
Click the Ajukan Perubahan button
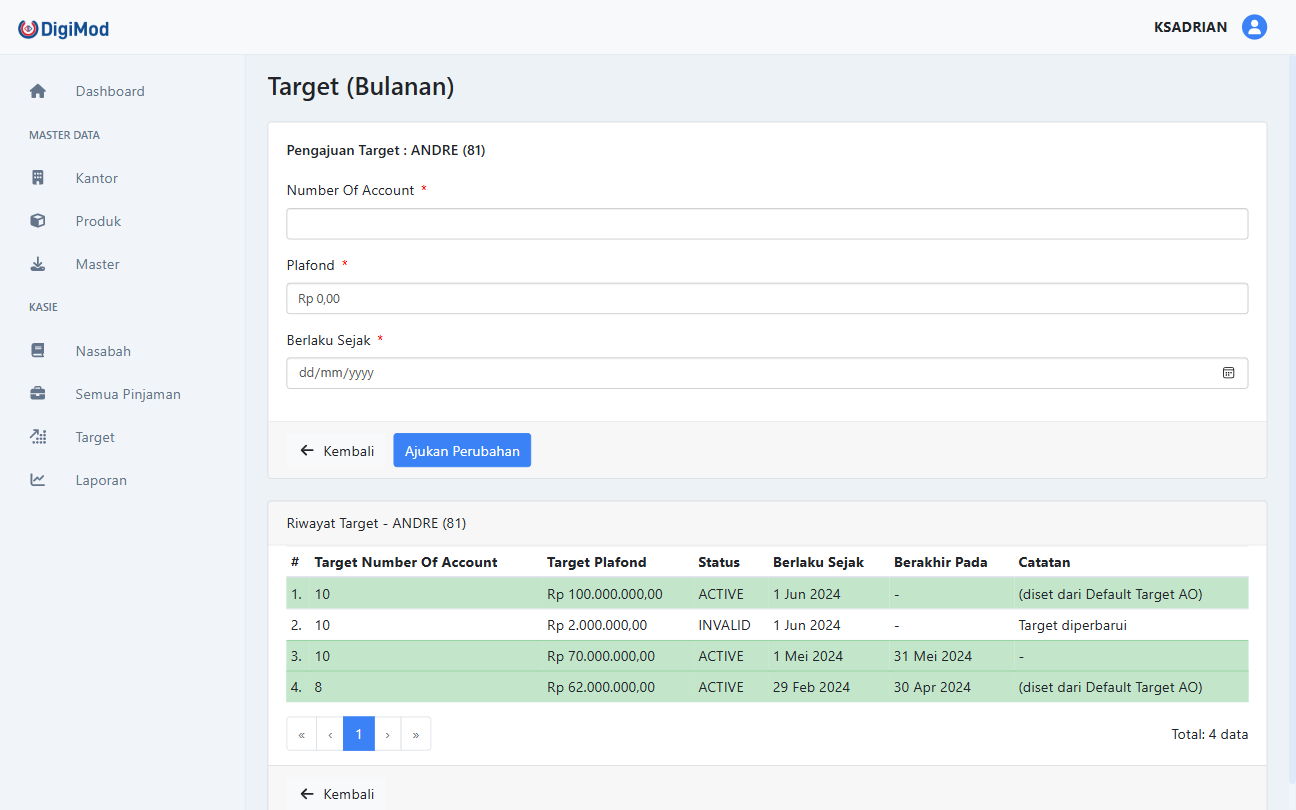[x=461, y=450]
